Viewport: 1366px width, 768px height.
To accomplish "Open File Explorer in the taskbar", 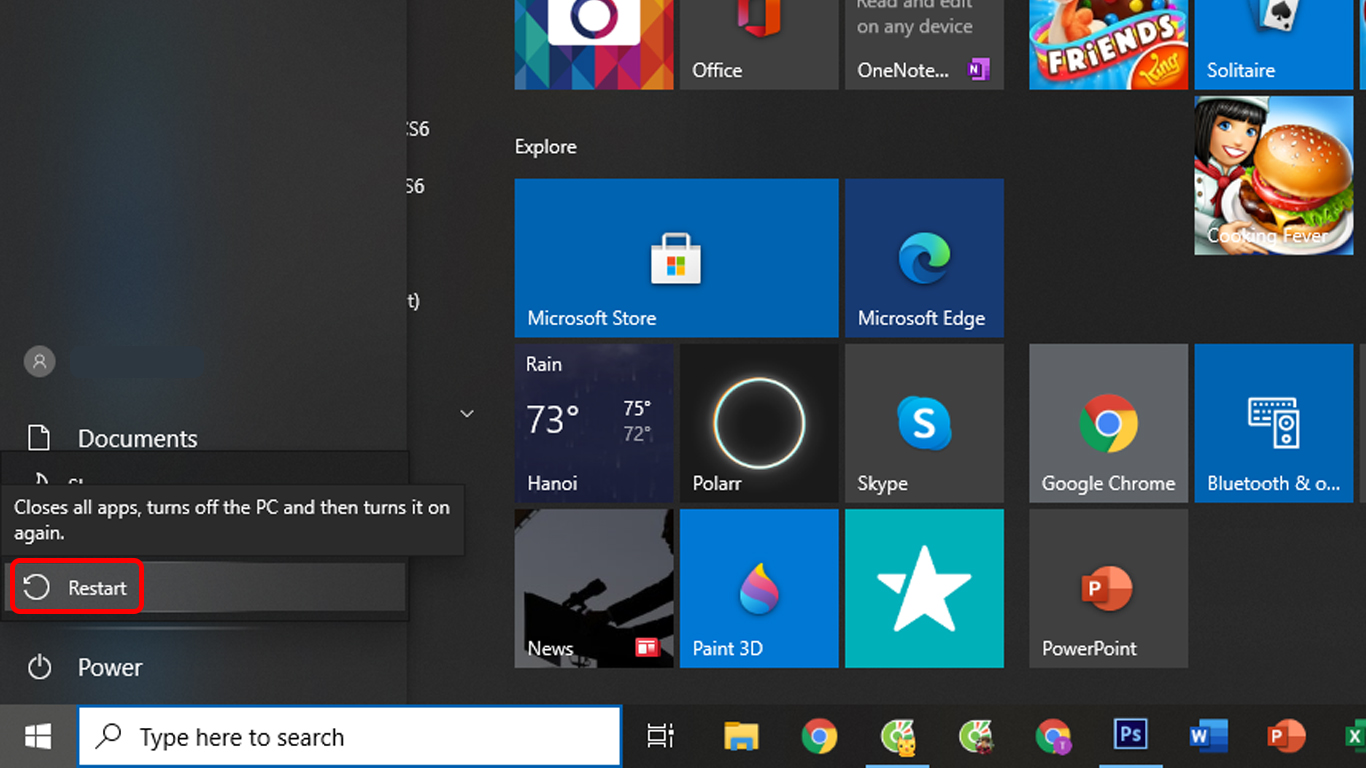I will [741, 737].
